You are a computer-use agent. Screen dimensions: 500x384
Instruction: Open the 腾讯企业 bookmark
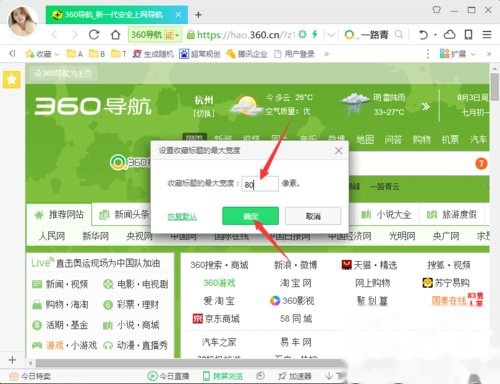[247, 54]
